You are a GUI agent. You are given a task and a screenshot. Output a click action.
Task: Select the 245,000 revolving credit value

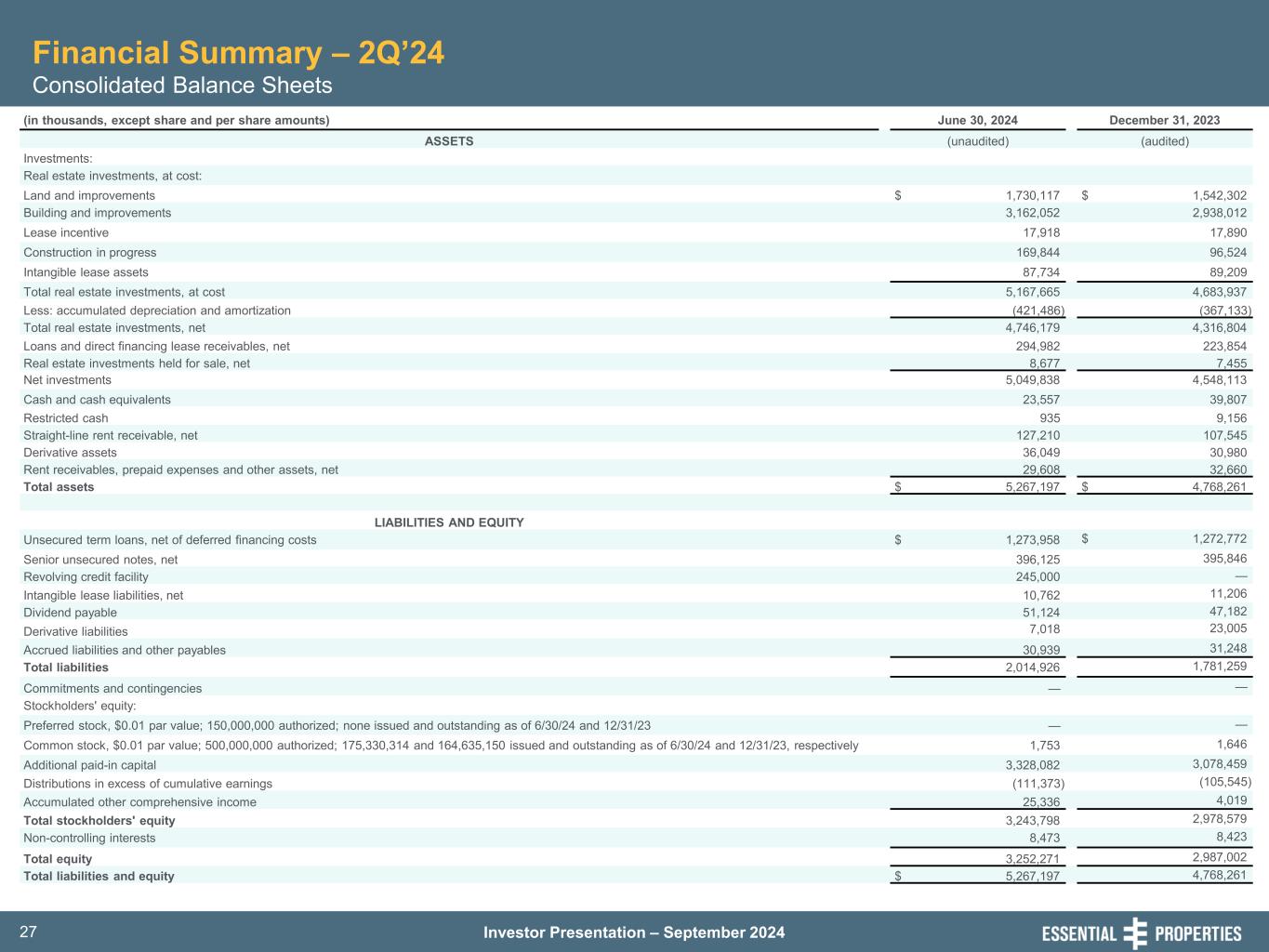[1037, 576]
